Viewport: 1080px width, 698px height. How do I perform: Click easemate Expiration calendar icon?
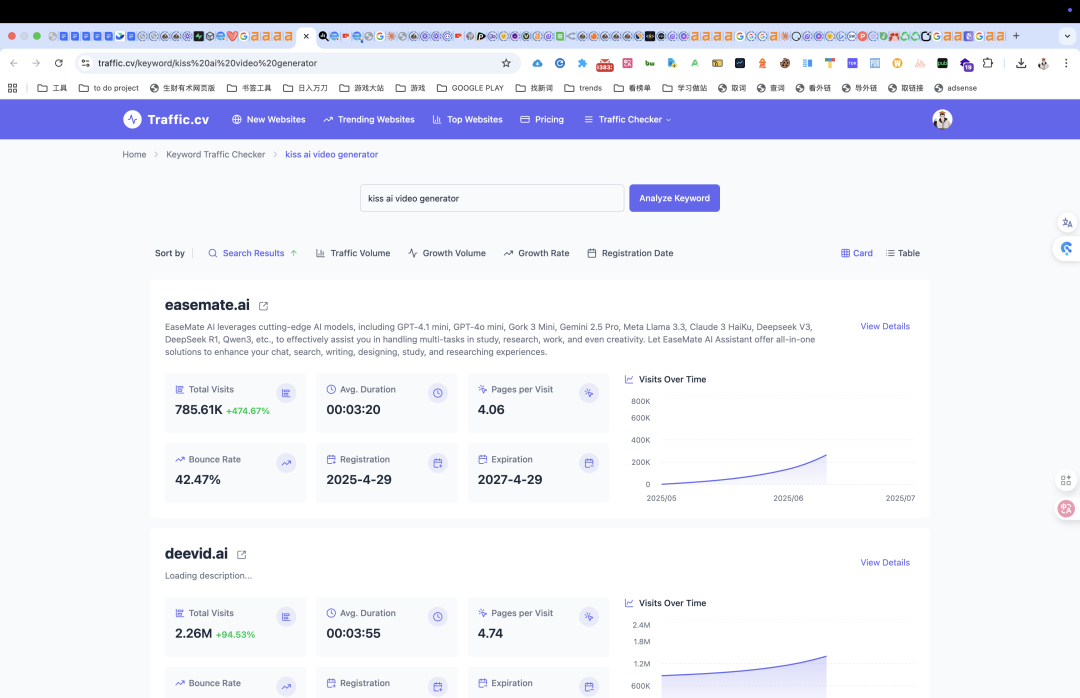pyautogui.click(x=589, y=463)
